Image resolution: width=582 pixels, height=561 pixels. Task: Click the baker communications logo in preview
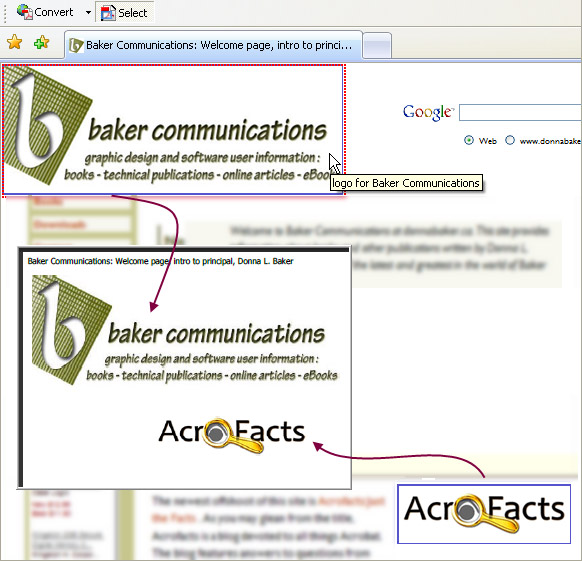[x=185, y=330]
